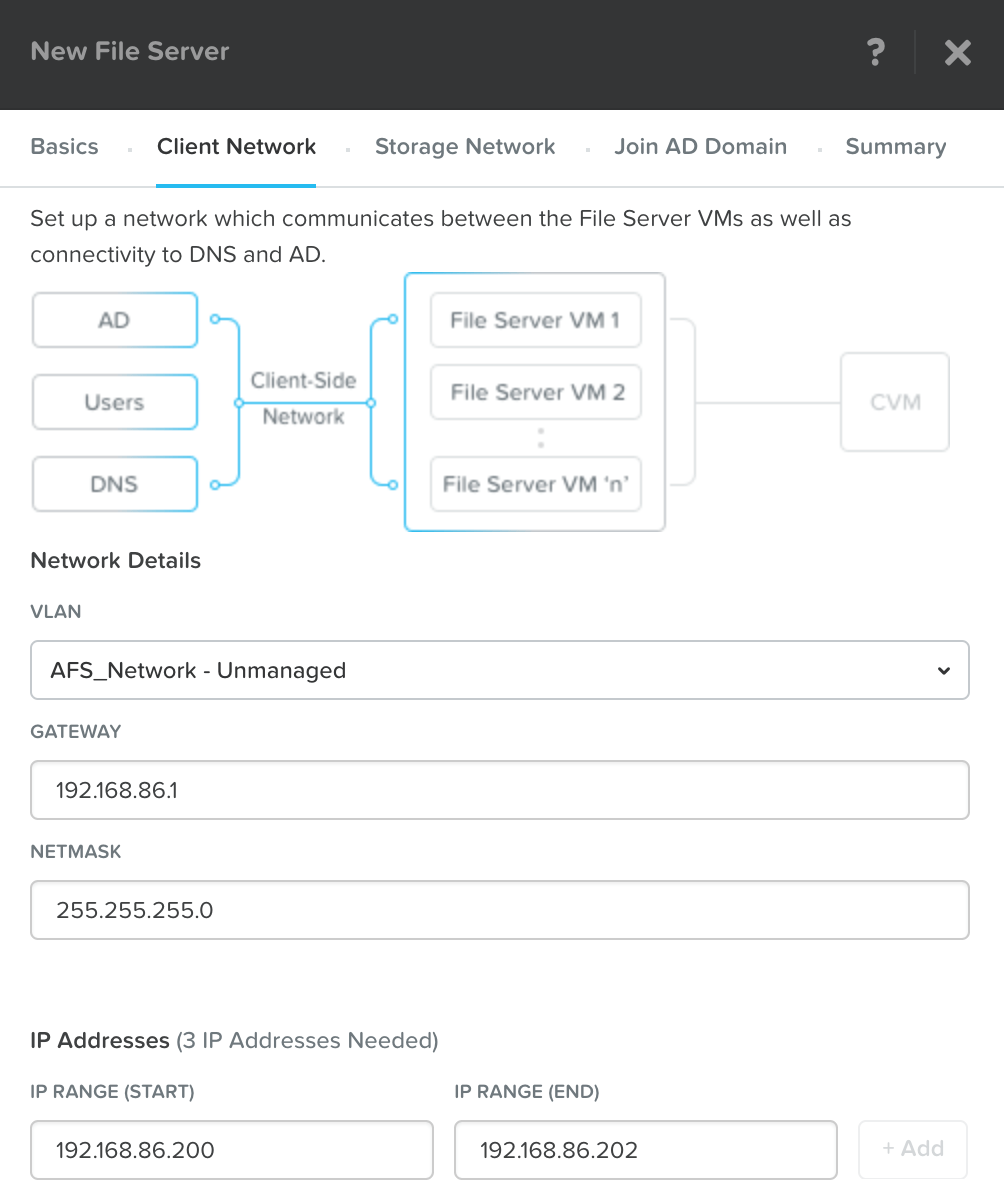Switch to the Storage Network tab

tap(465, 147)
